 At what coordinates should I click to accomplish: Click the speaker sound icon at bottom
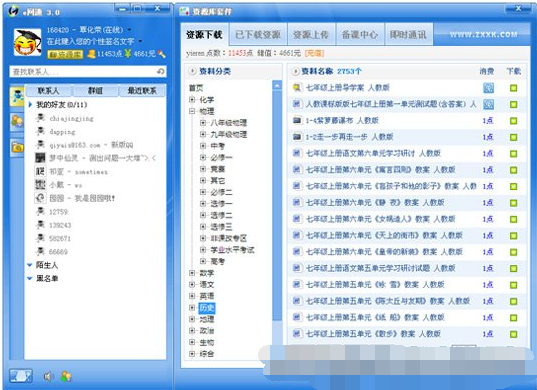coord(48,377)
